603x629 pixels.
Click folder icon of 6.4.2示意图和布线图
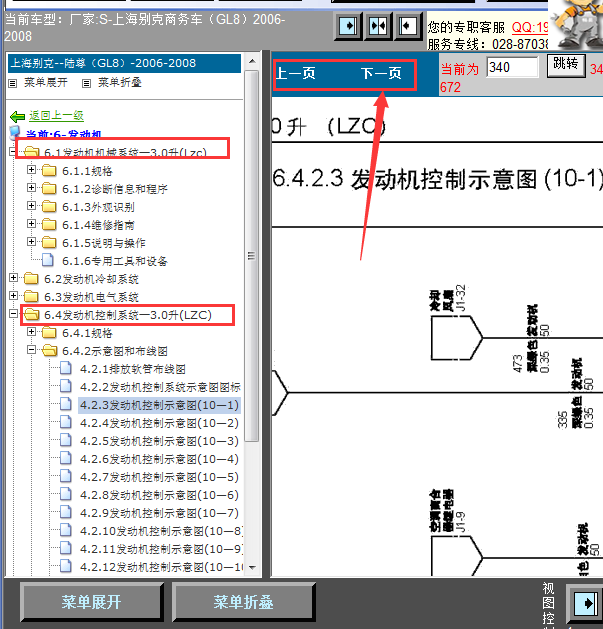tap(49, 351)
